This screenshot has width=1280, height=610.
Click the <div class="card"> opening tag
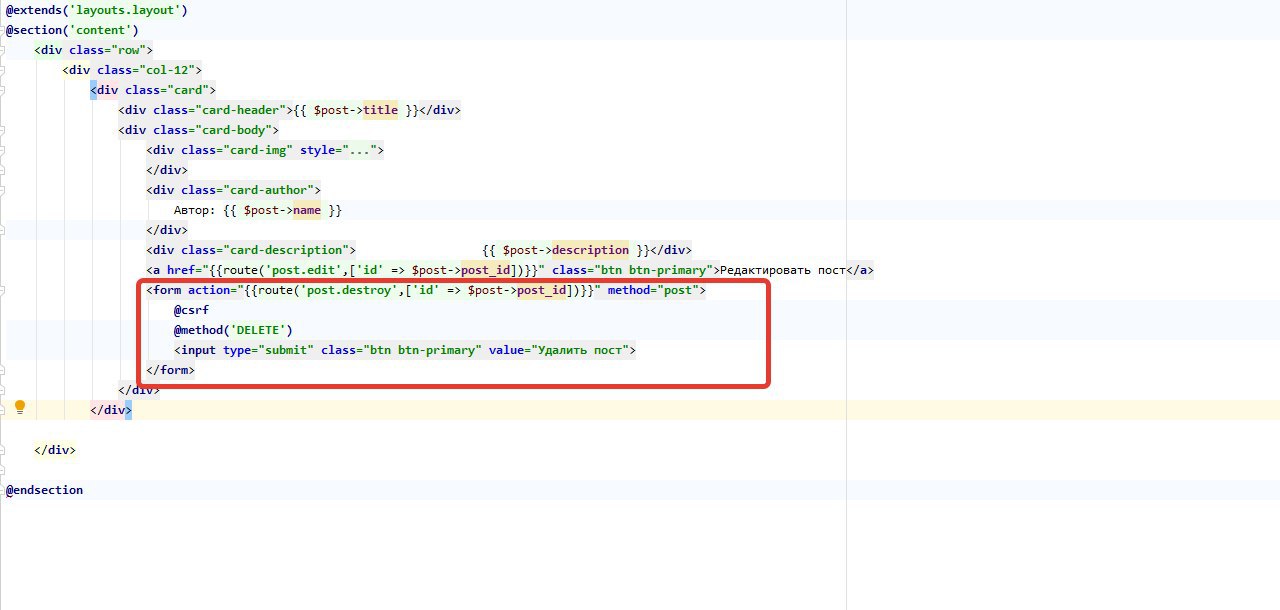pos(153,90)
